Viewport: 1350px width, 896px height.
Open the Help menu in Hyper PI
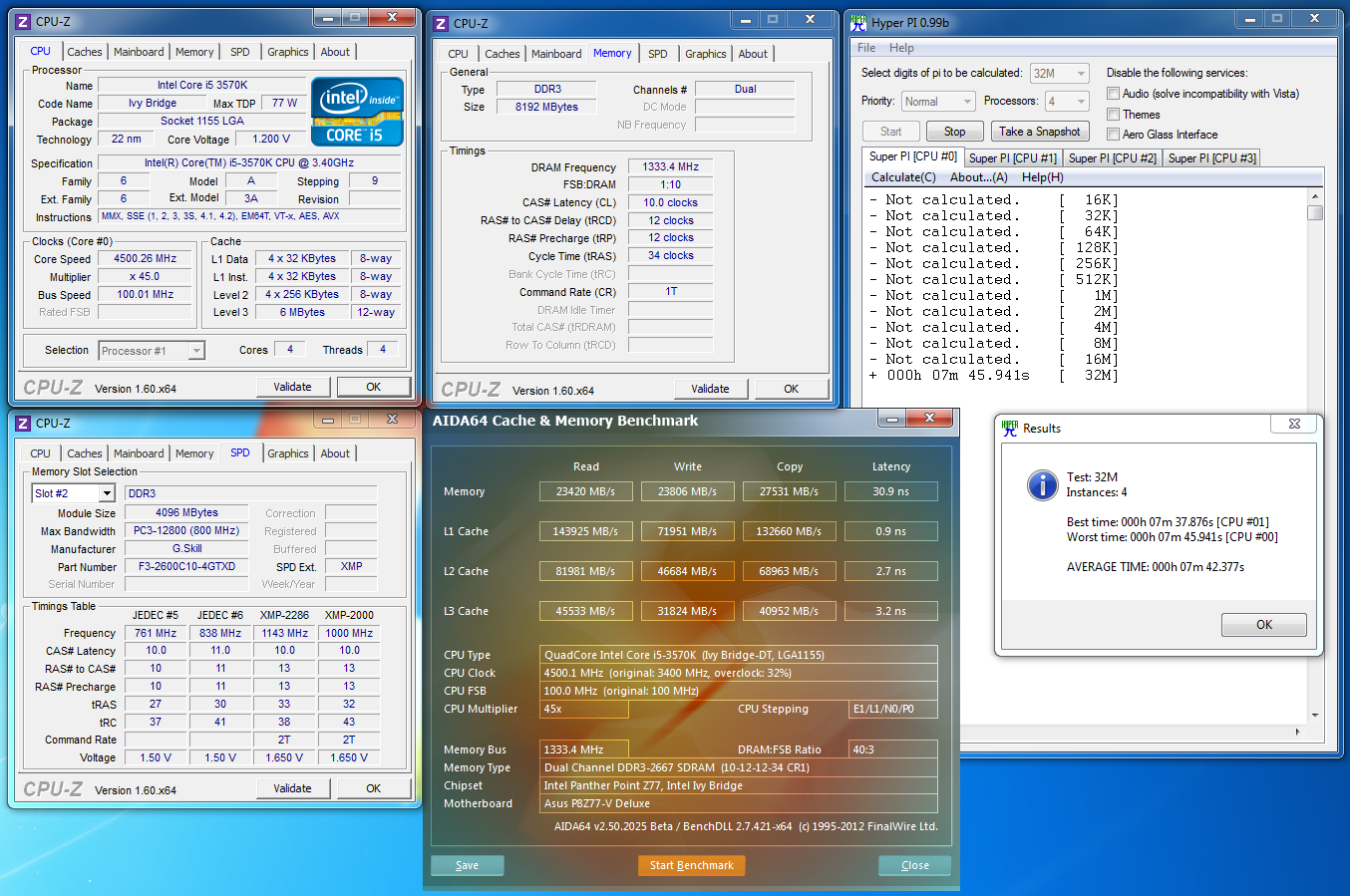coord(901,48)
